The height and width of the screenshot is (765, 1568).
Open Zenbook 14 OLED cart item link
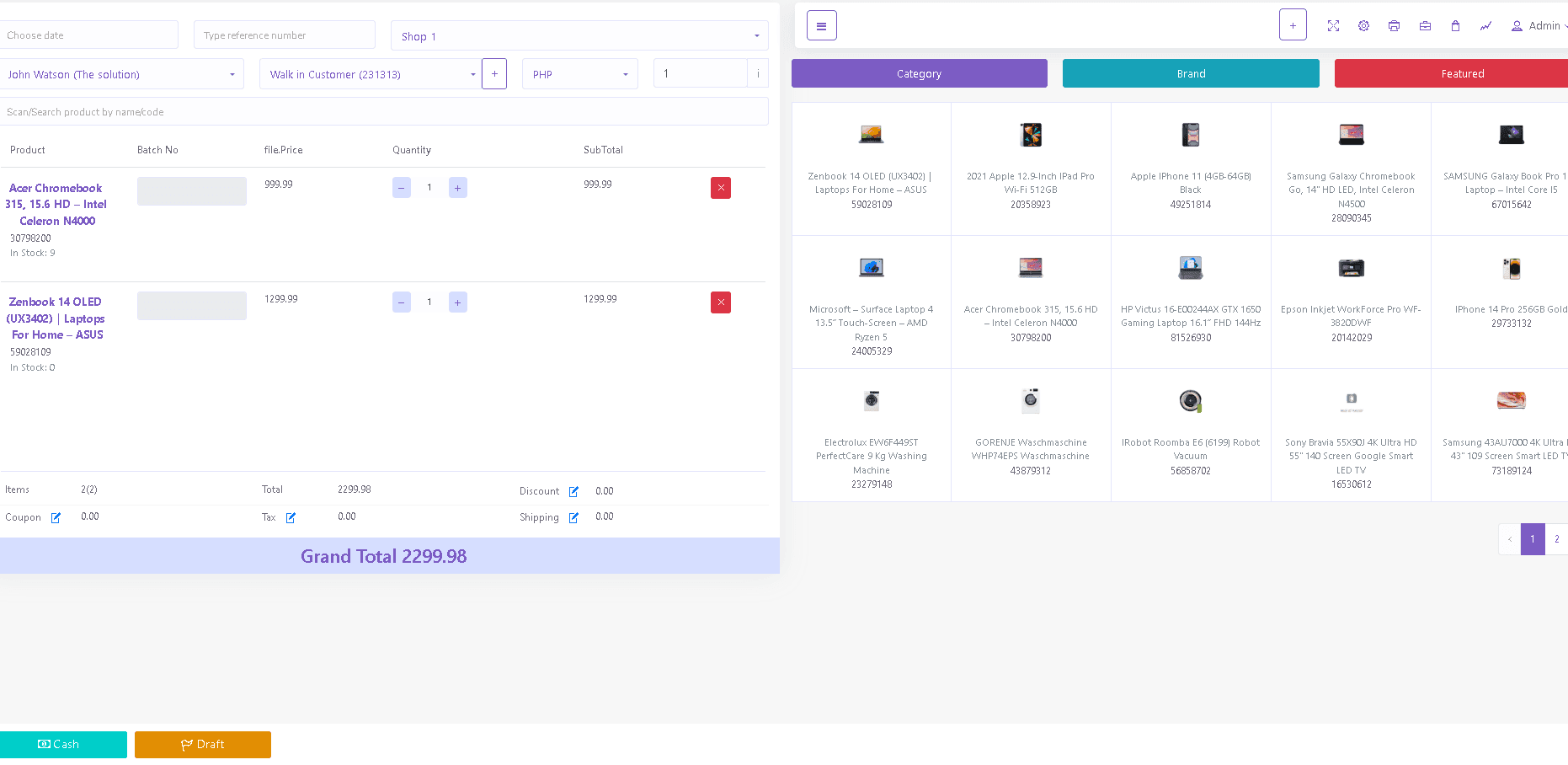click(x=56, y=318)
